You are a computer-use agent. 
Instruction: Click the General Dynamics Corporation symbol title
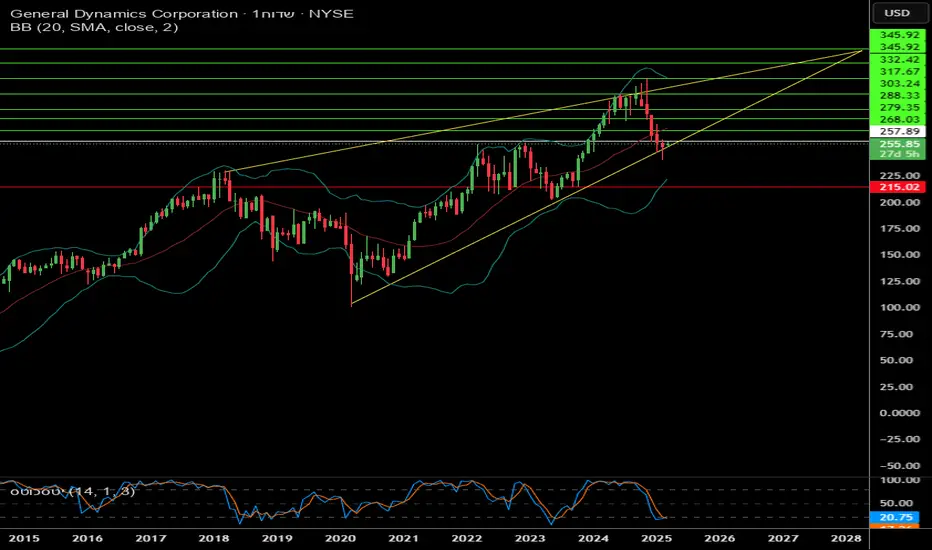click(124, 14)
